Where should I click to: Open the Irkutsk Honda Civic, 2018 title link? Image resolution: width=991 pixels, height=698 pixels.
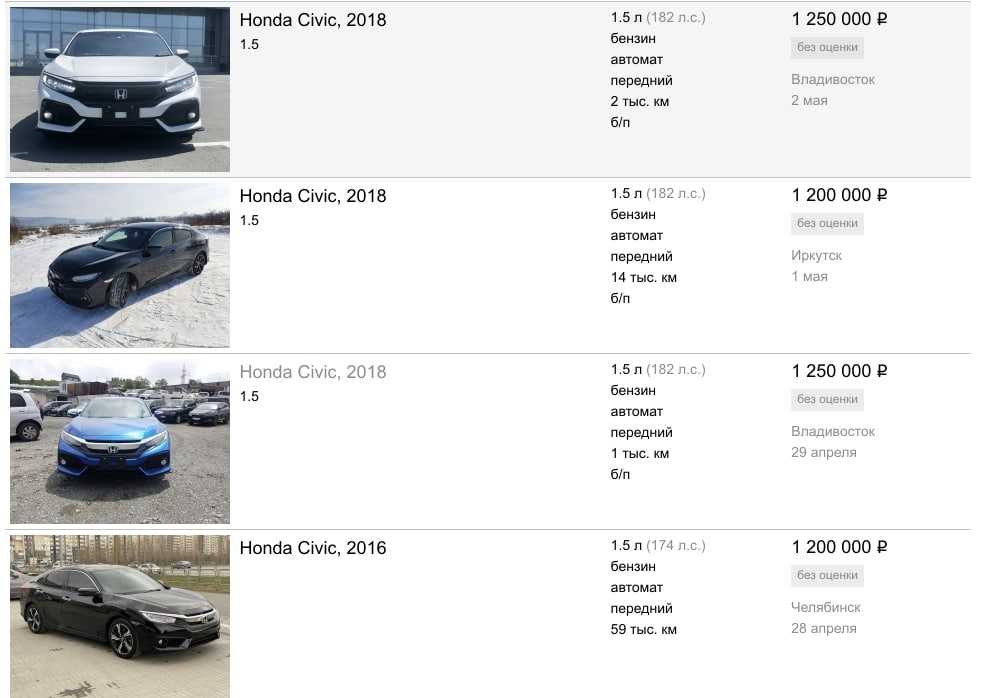click(x=313, y=196)
